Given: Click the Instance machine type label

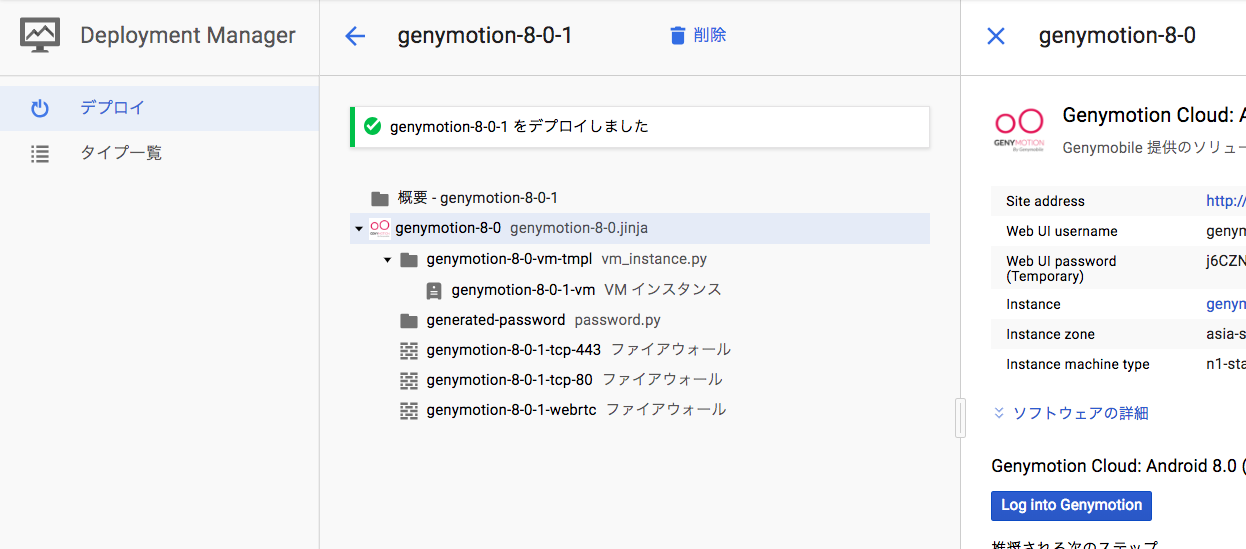Looking at the screenshot, I should [x=1078, y=364].
